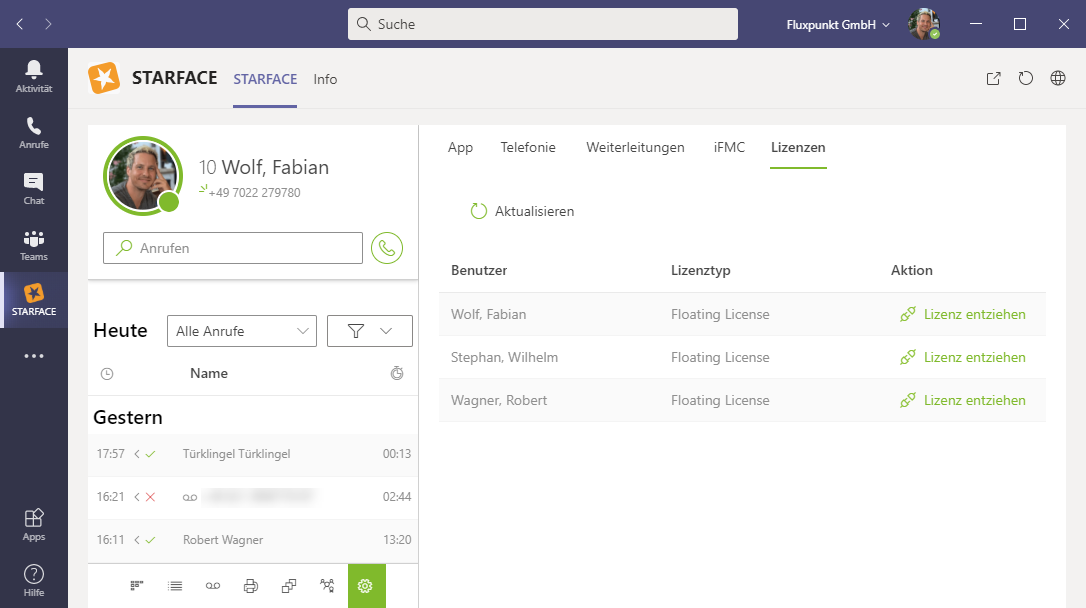This screenshot has width=1086, height=608.
Task: Open the Telefonie settings tab
Action: pos(528,147)
